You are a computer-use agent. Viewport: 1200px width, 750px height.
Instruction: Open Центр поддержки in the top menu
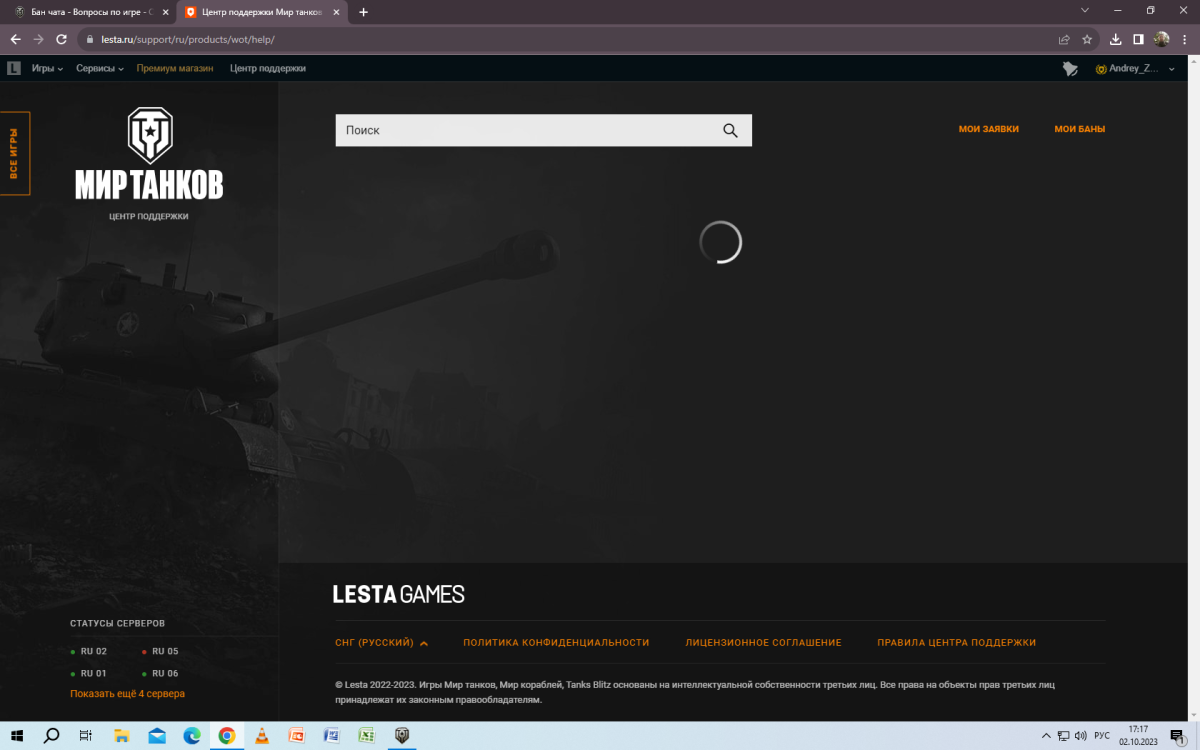pos(268,69)
